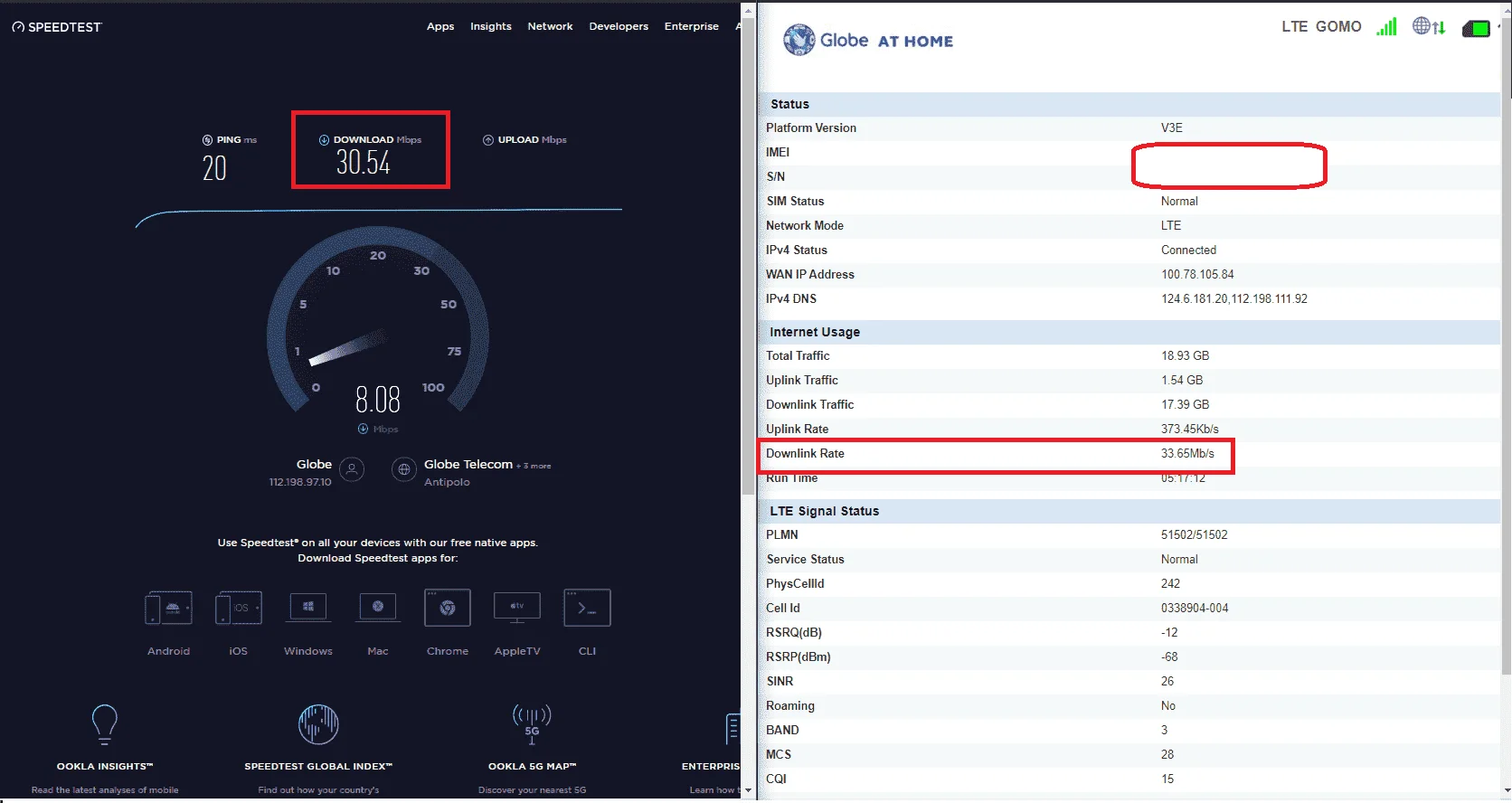This screenshot has width=1512, height=803.
Task: Open the Insights menu on Speedtest
Action: (491, 26)
